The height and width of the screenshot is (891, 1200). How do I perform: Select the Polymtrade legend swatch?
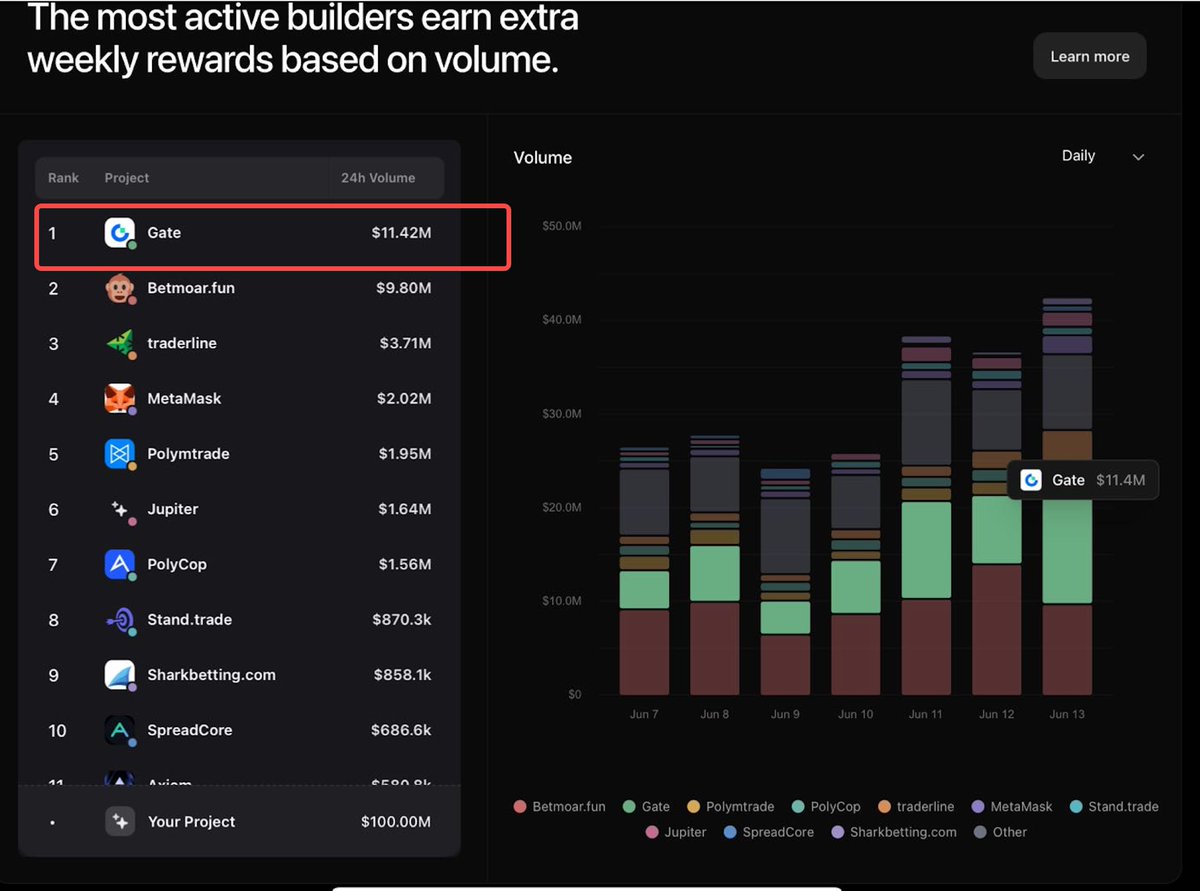tap(692, 806)
